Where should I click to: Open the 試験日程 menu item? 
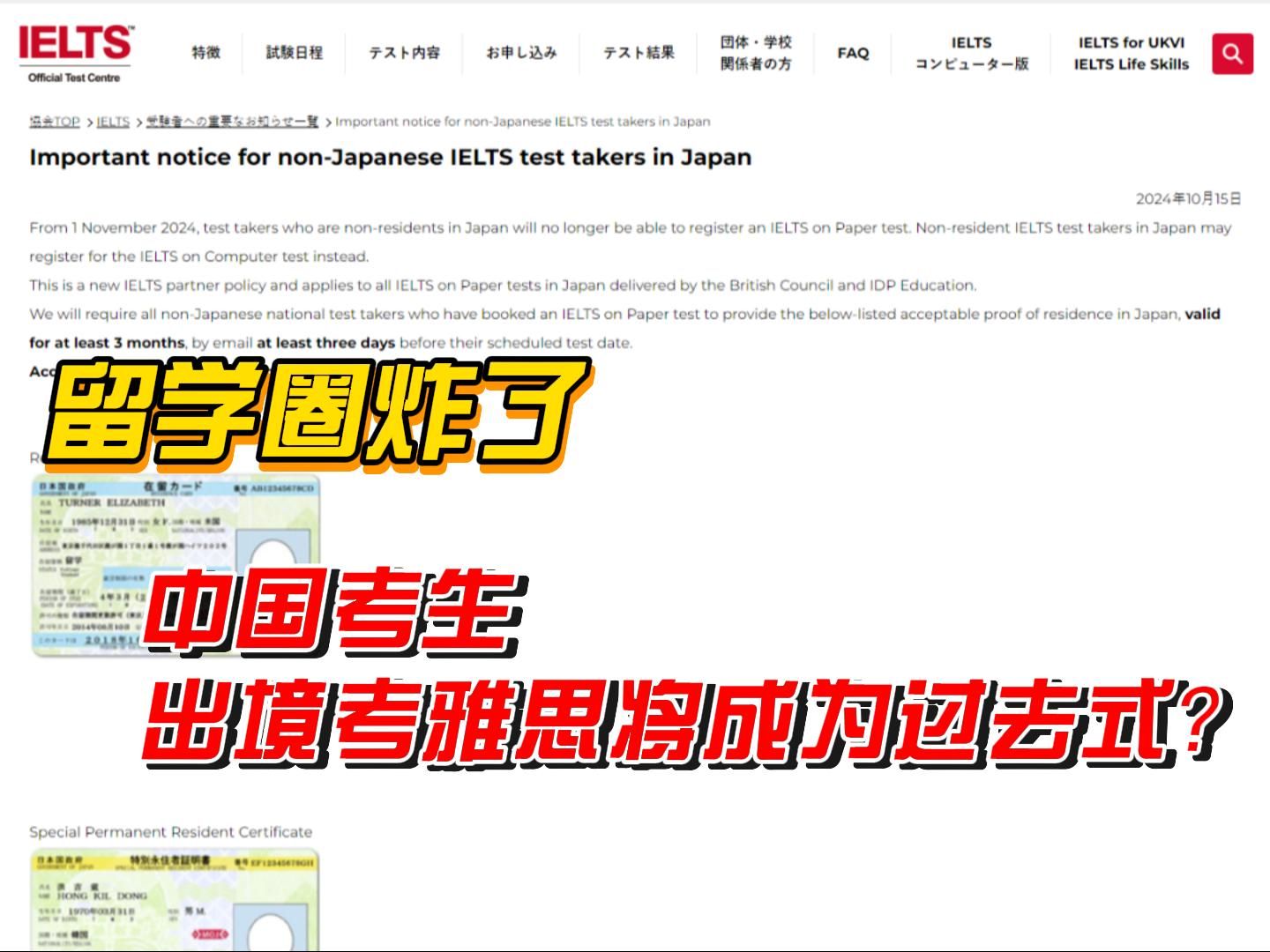[295, 53]
